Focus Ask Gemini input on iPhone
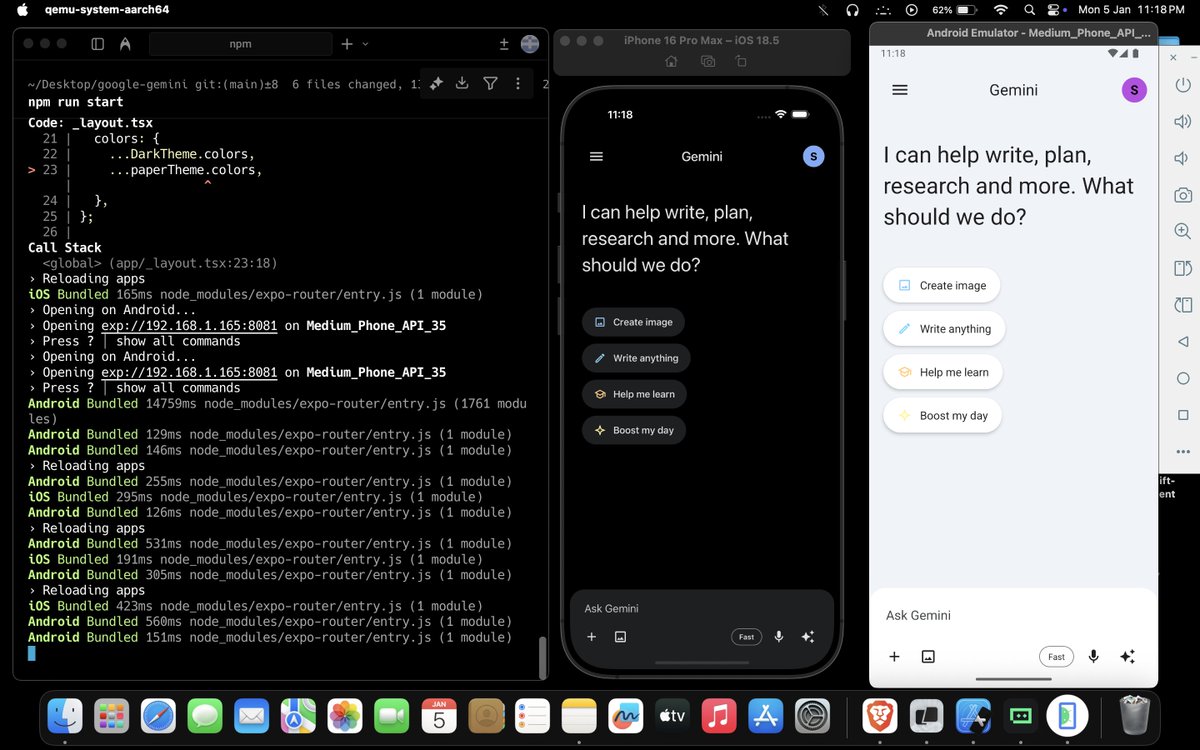 pos(700,608)
